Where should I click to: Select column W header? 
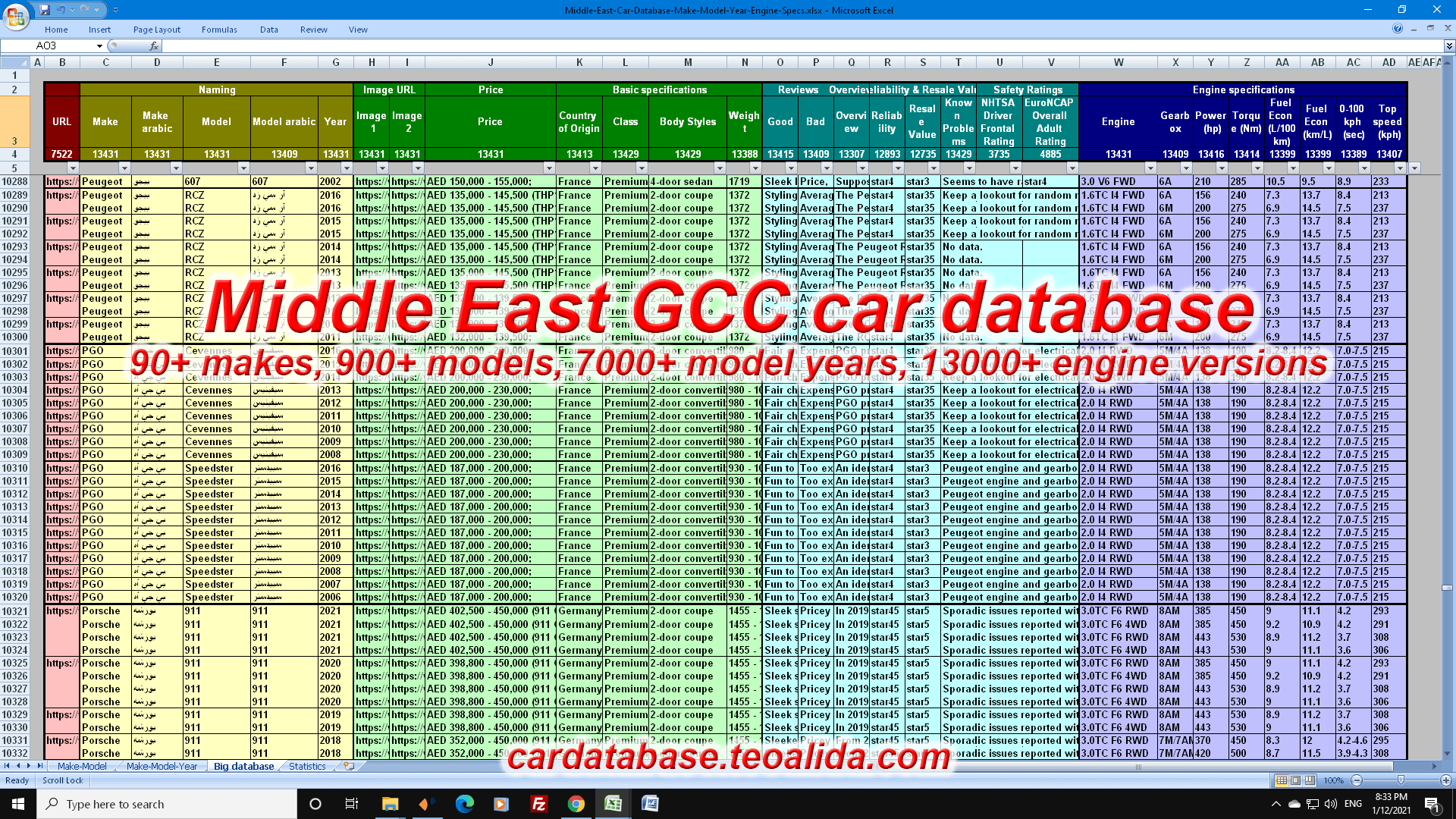coord(1119,62)
